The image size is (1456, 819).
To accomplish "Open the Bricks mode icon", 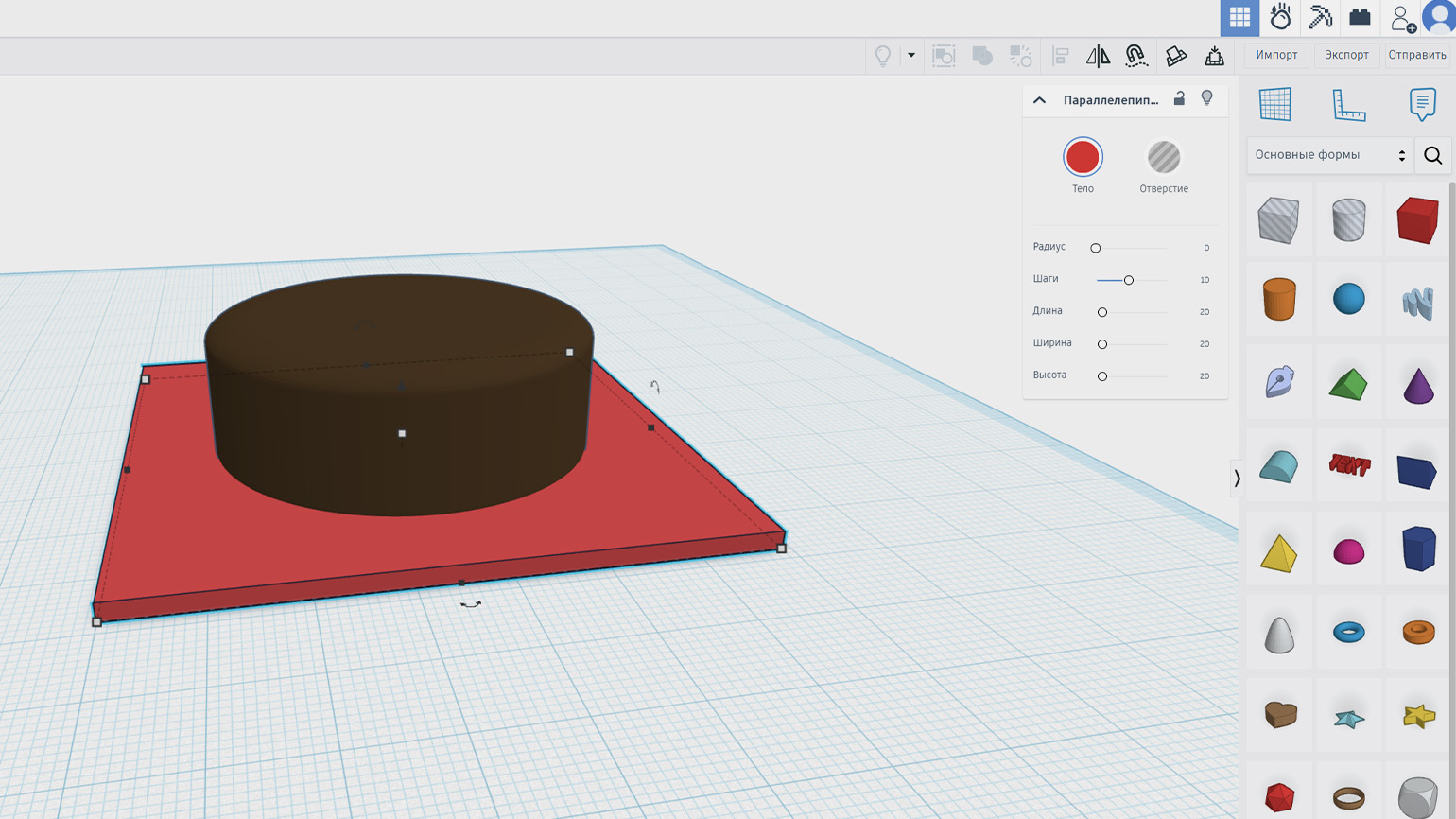I will coord(1360,17).
